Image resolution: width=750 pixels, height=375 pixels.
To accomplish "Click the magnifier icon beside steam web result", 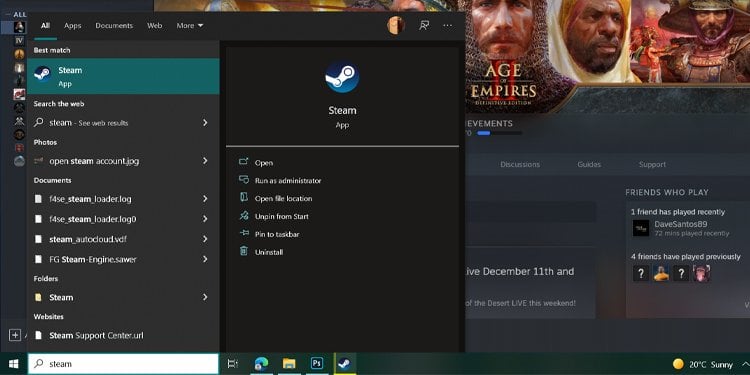I will (x=39, y=122).
